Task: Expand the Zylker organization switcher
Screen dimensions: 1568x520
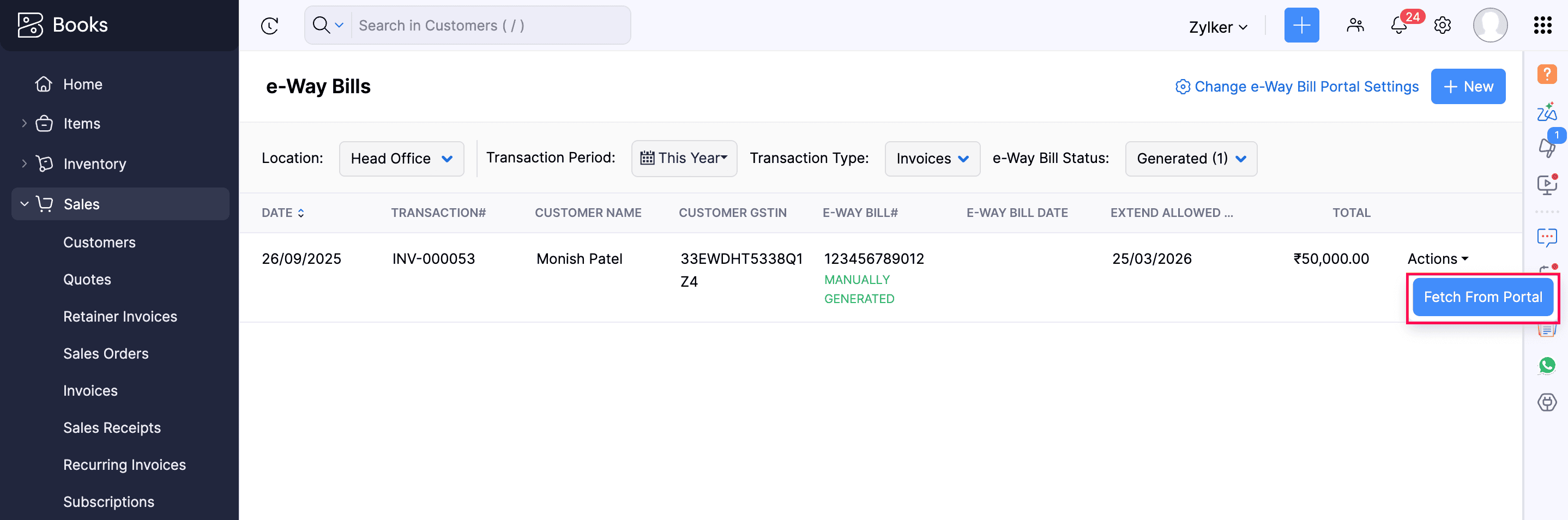Action: pos(1218,27)
